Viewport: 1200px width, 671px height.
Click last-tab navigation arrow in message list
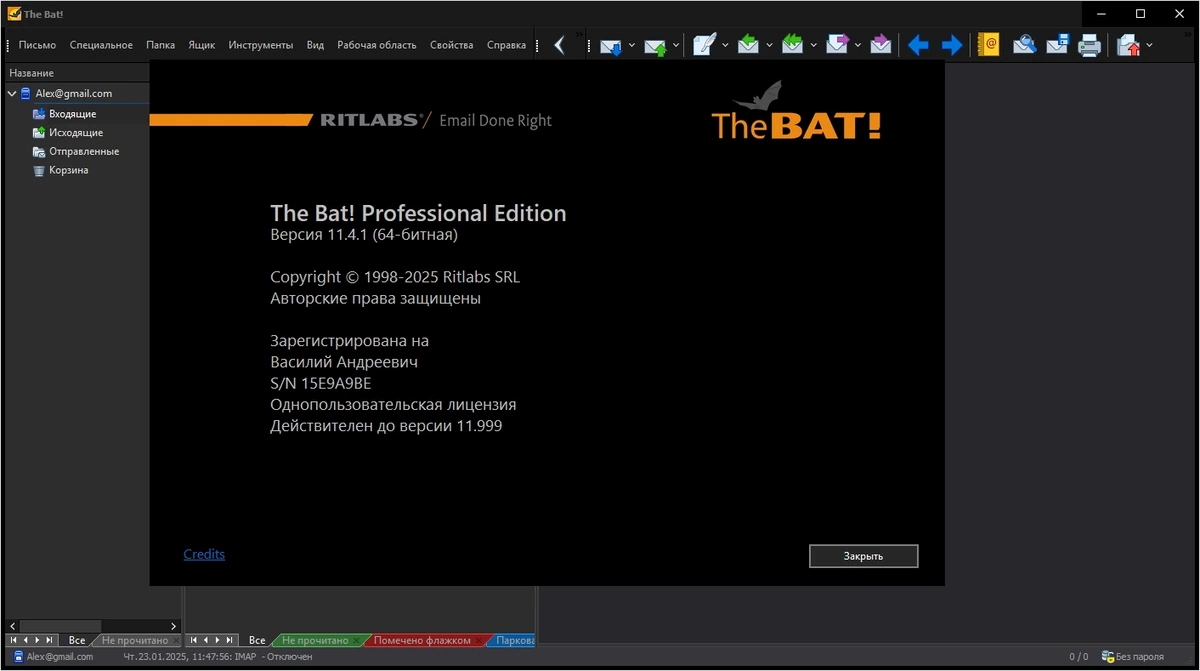click(x=230, y=640)
